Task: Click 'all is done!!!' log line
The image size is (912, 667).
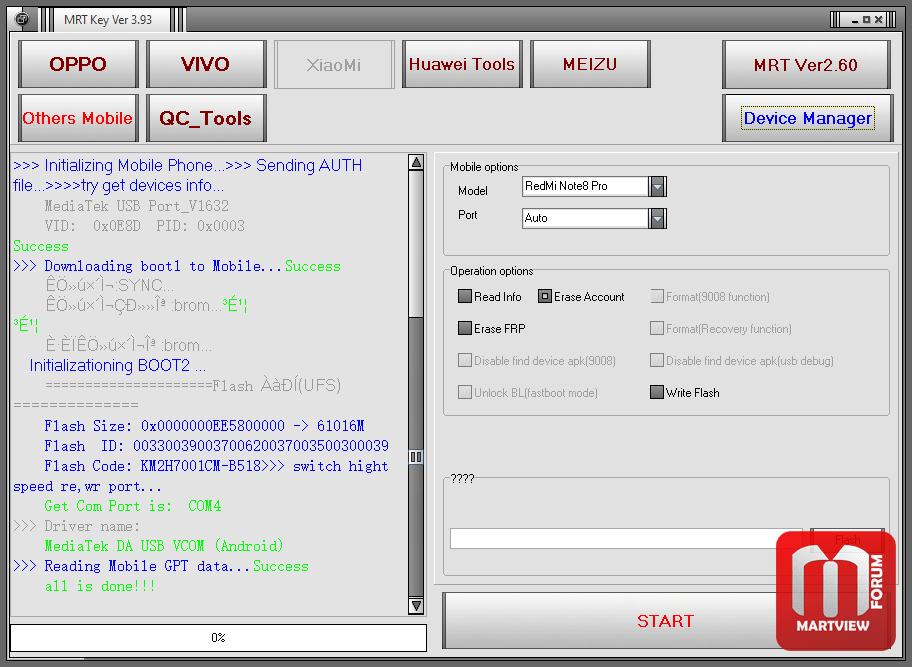Action: 99,586
